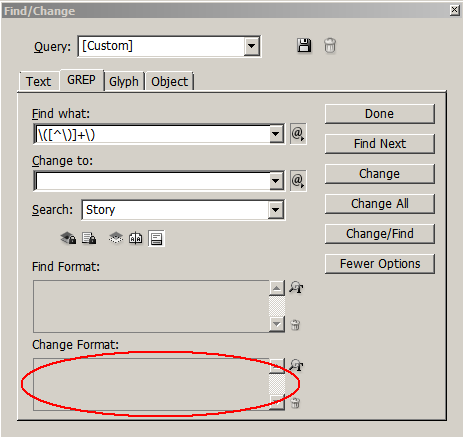The width and height of the screenshot is (463, 437).
Task: Clear Change Format attributes trash icon
Action: [x=295, y=403]
